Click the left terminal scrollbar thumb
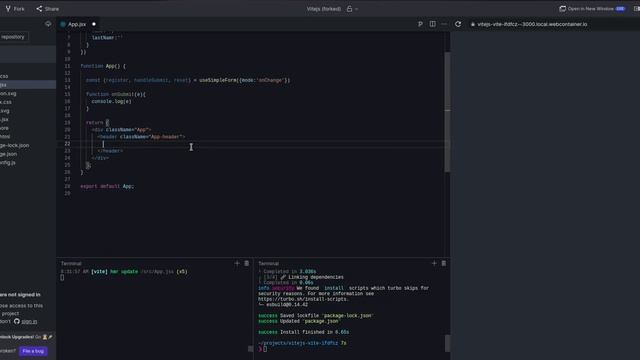 coord(250,349)
